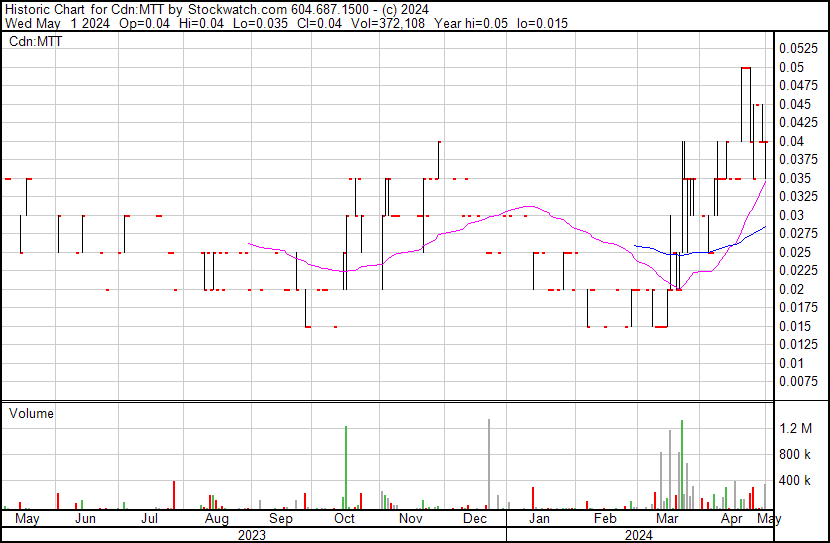Click the 'Mar' month label
Viewport: 830px width, 543px height.
667,518
